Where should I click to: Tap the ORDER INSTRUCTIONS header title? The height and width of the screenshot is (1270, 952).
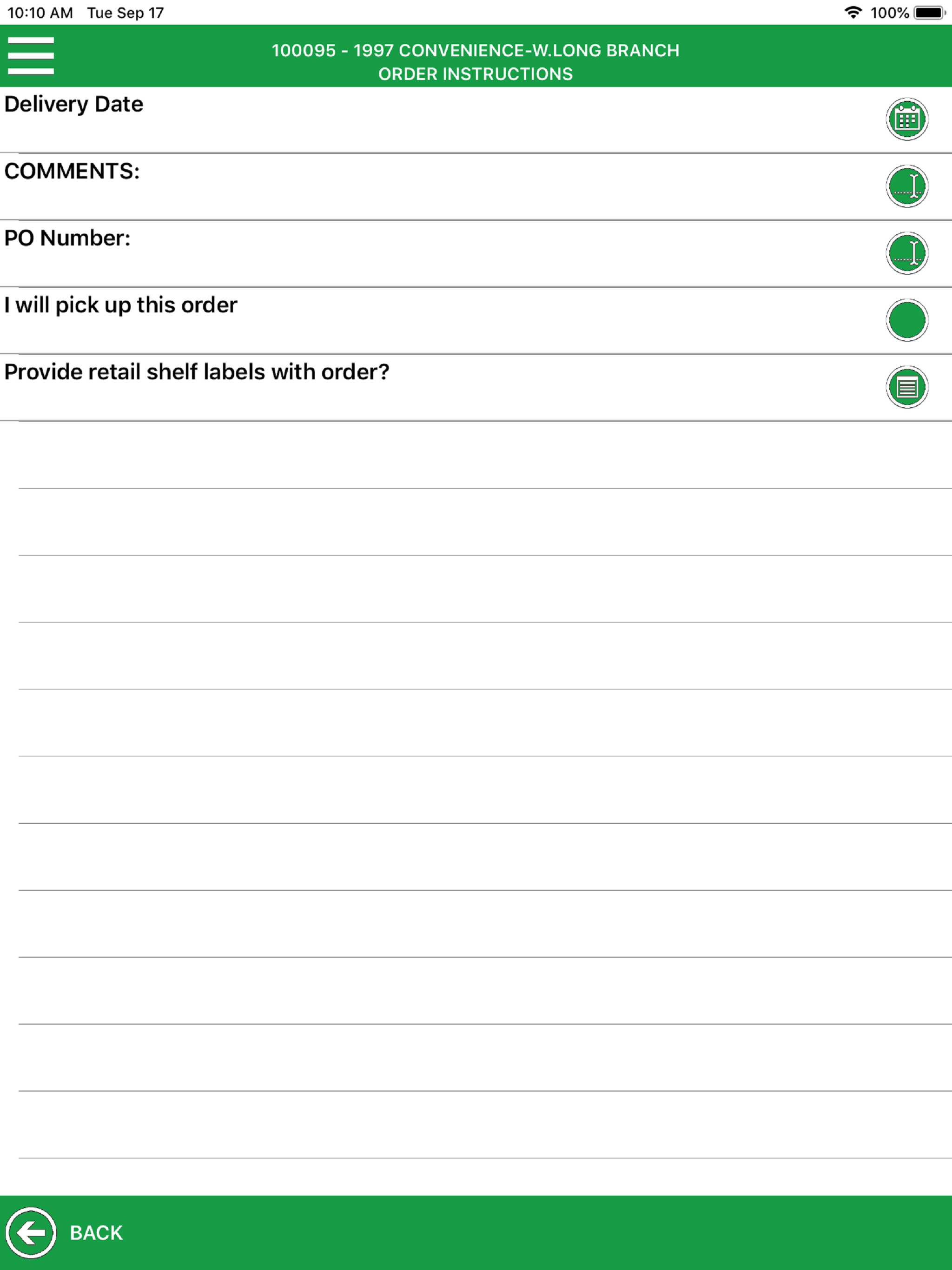click(476, 74)
